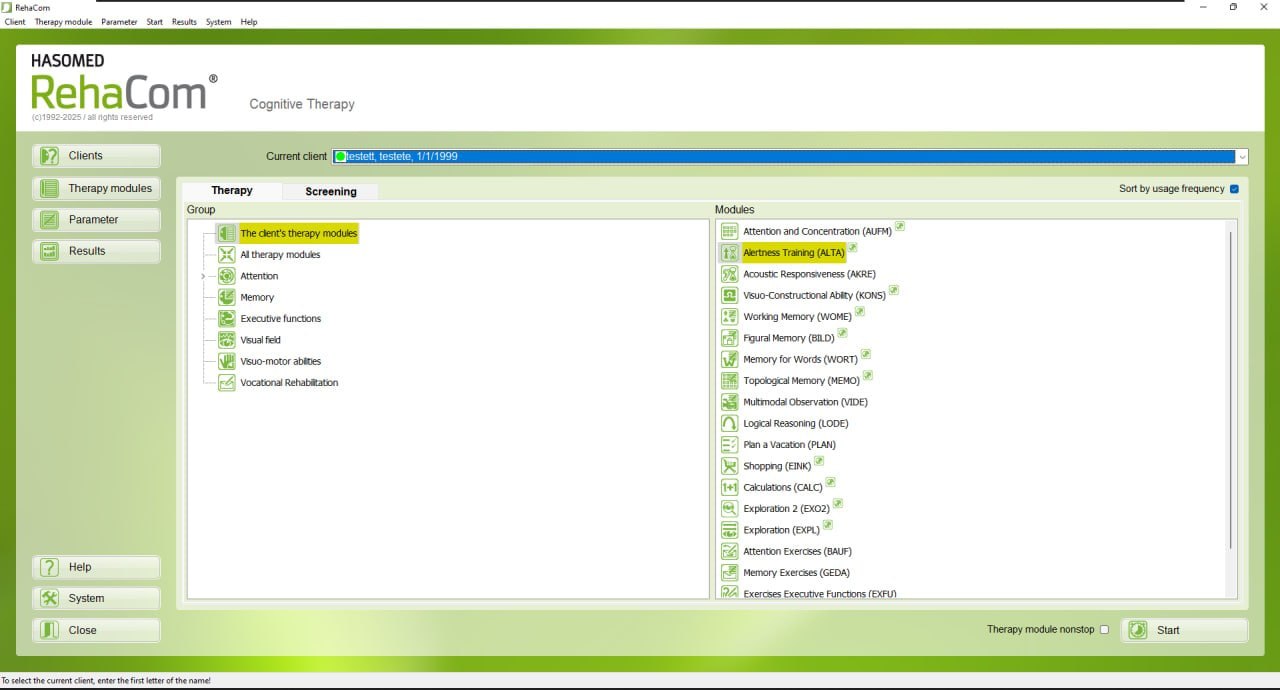Screen dimensions: 1280x690
Task: Open the System menu in menu bar
Action: tap(218, 22)
